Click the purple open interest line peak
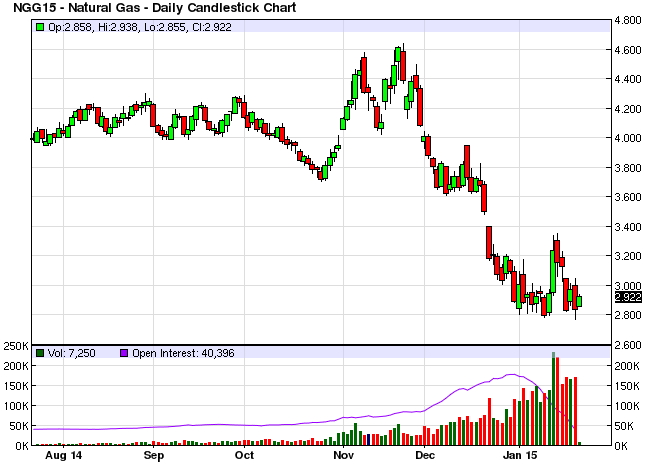 pos(512,374)
